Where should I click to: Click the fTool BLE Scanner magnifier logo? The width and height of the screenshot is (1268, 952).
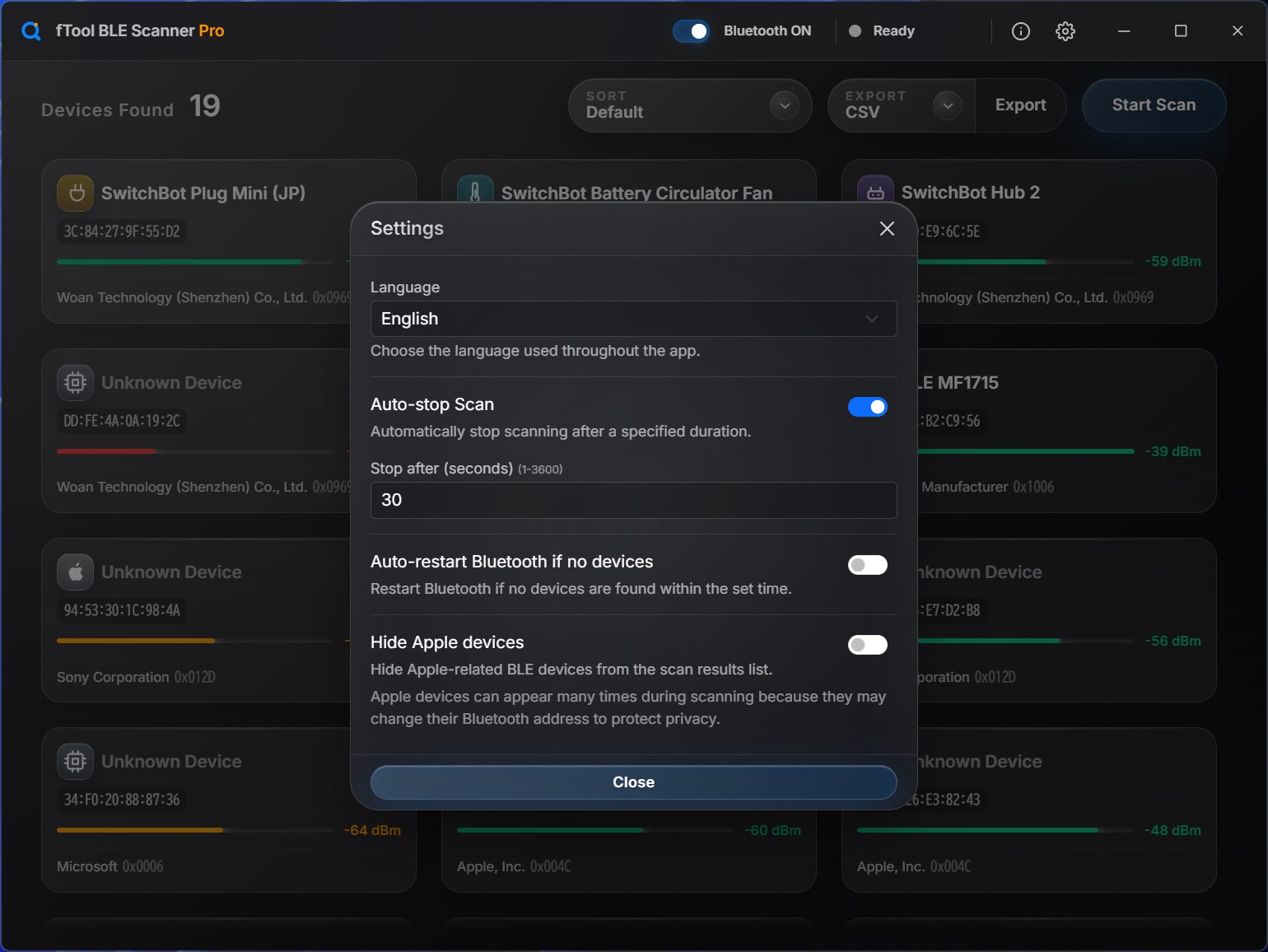click(31, 31)
